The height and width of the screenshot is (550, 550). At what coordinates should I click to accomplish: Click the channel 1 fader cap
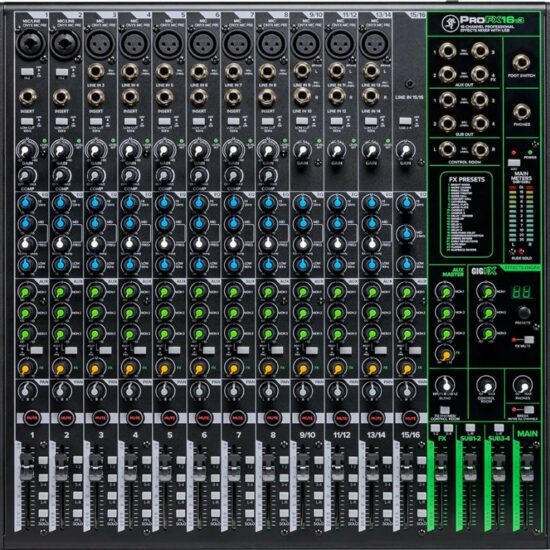point(26,467)
